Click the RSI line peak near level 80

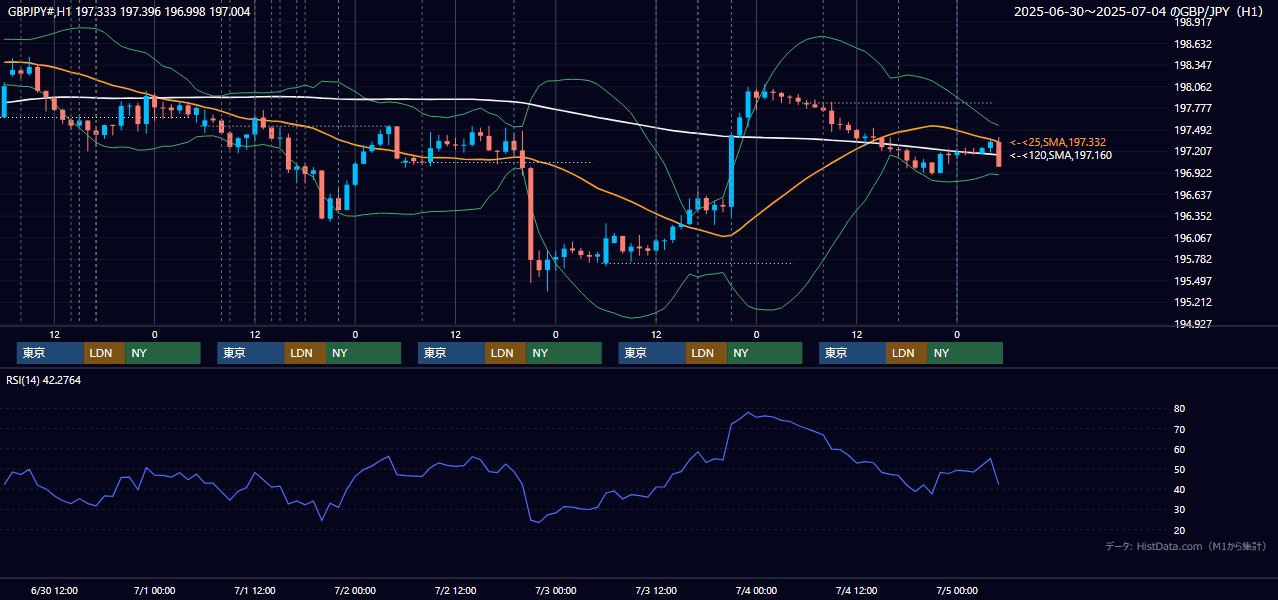click(747, 413)
